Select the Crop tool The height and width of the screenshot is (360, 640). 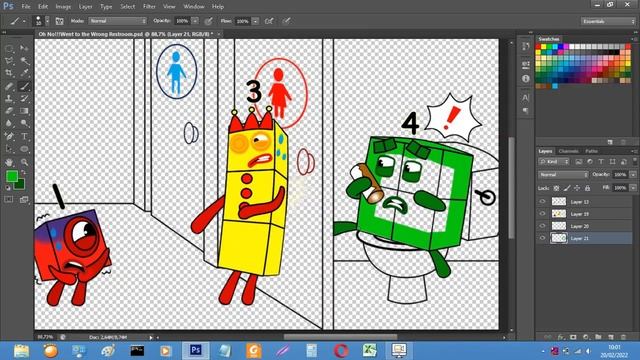pyautogui.click(x=9, y=73)
